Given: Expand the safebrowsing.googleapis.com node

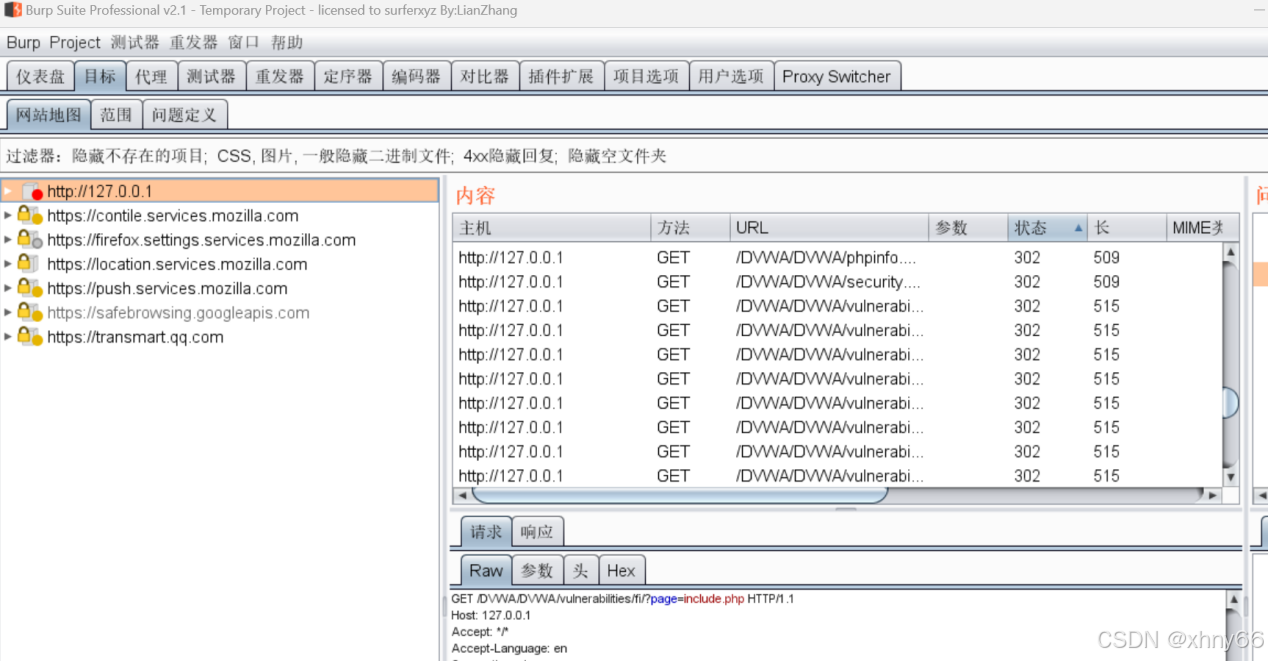Looking at the screenshot, I should click(x=8, y=313).
